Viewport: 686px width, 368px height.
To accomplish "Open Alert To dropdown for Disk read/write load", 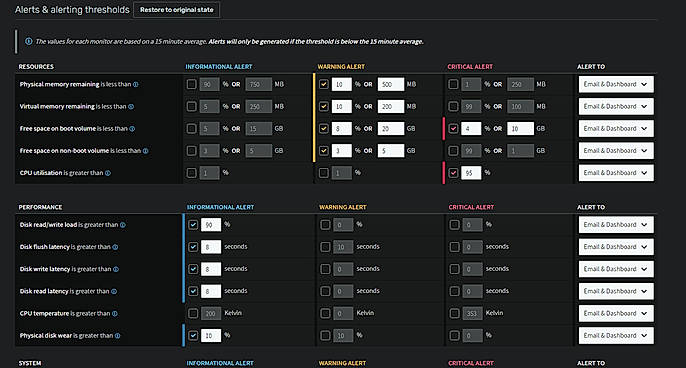I will (x=616, y=225).
